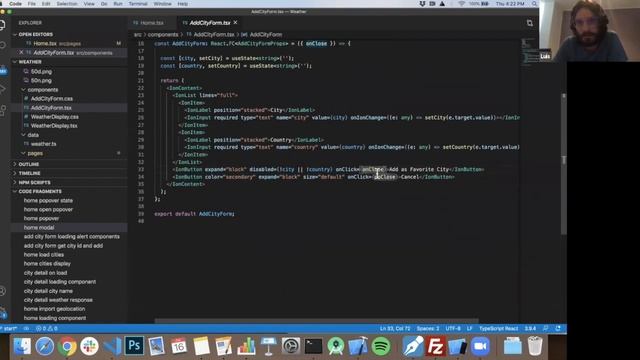Open Google Chrome from the dock

click(67, 347)
